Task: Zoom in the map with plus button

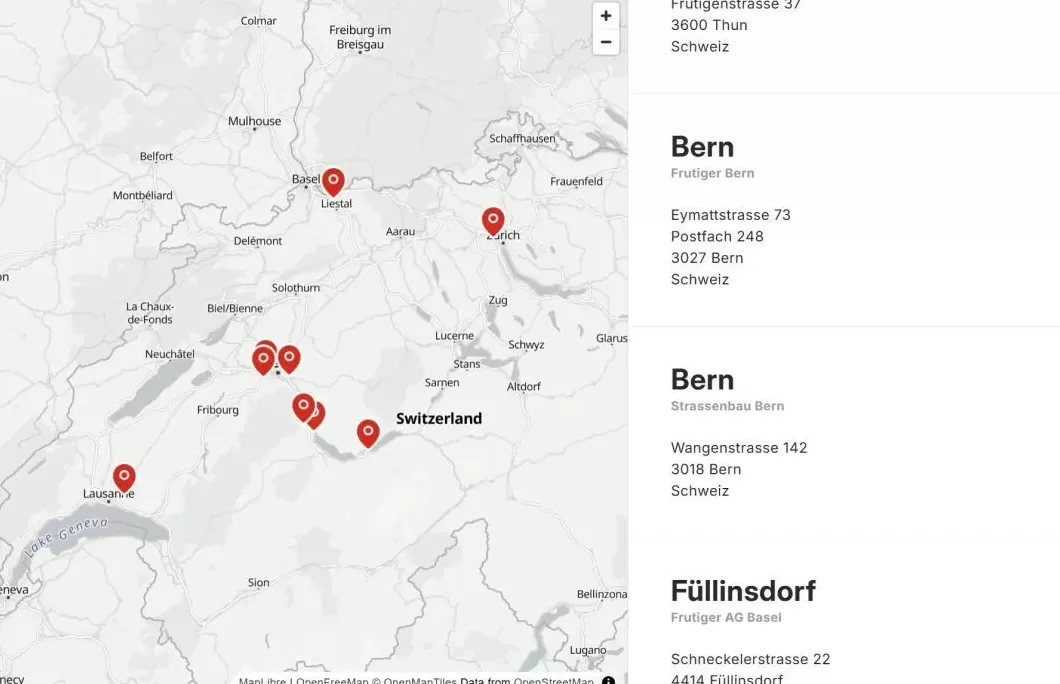Action: (x=605, y=16)
